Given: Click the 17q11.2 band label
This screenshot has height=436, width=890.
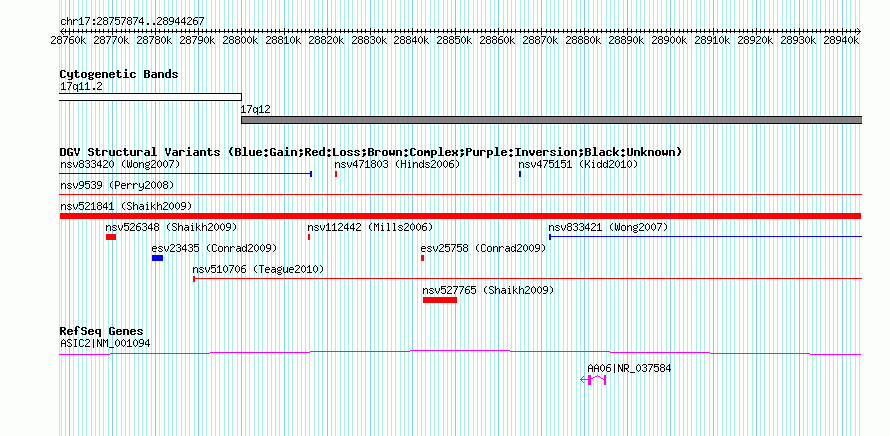Looking at the screenshot, I should point(81,86).
